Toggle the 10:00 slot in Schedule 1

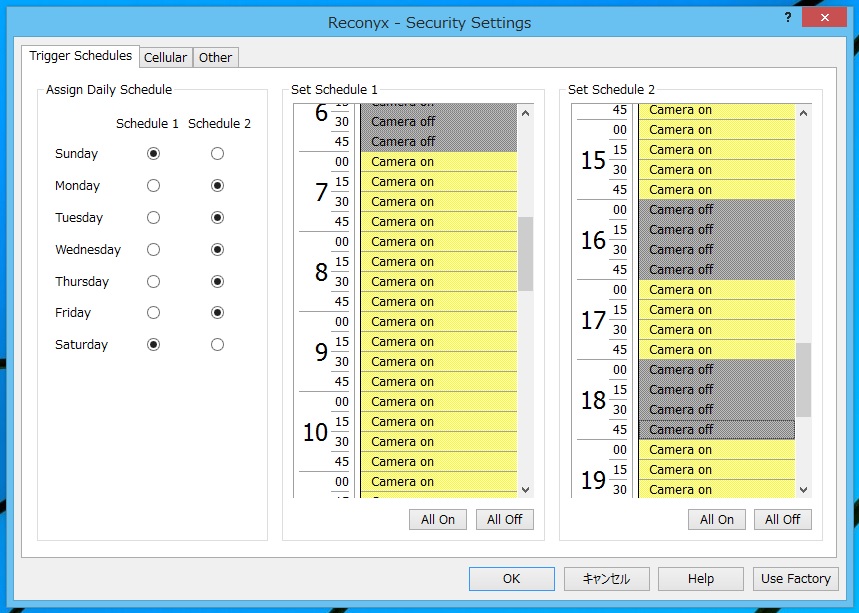(x=439, y=402)
